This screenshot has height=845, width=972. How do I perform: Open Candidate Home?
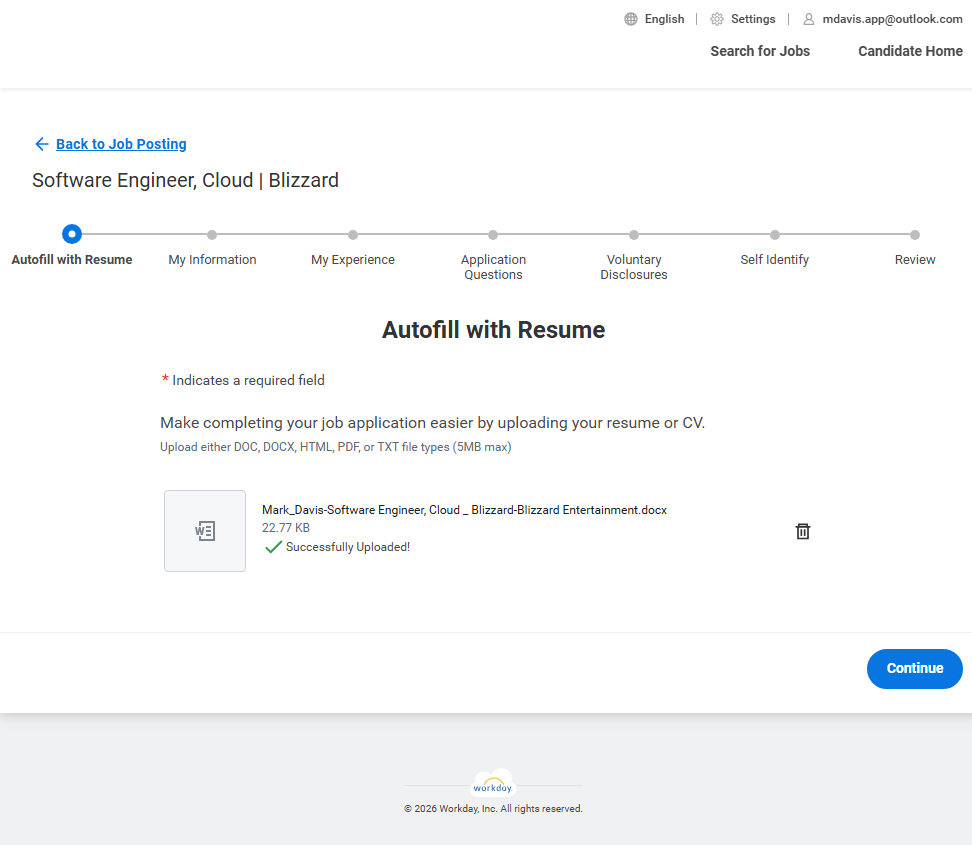[x=910, y=51]
